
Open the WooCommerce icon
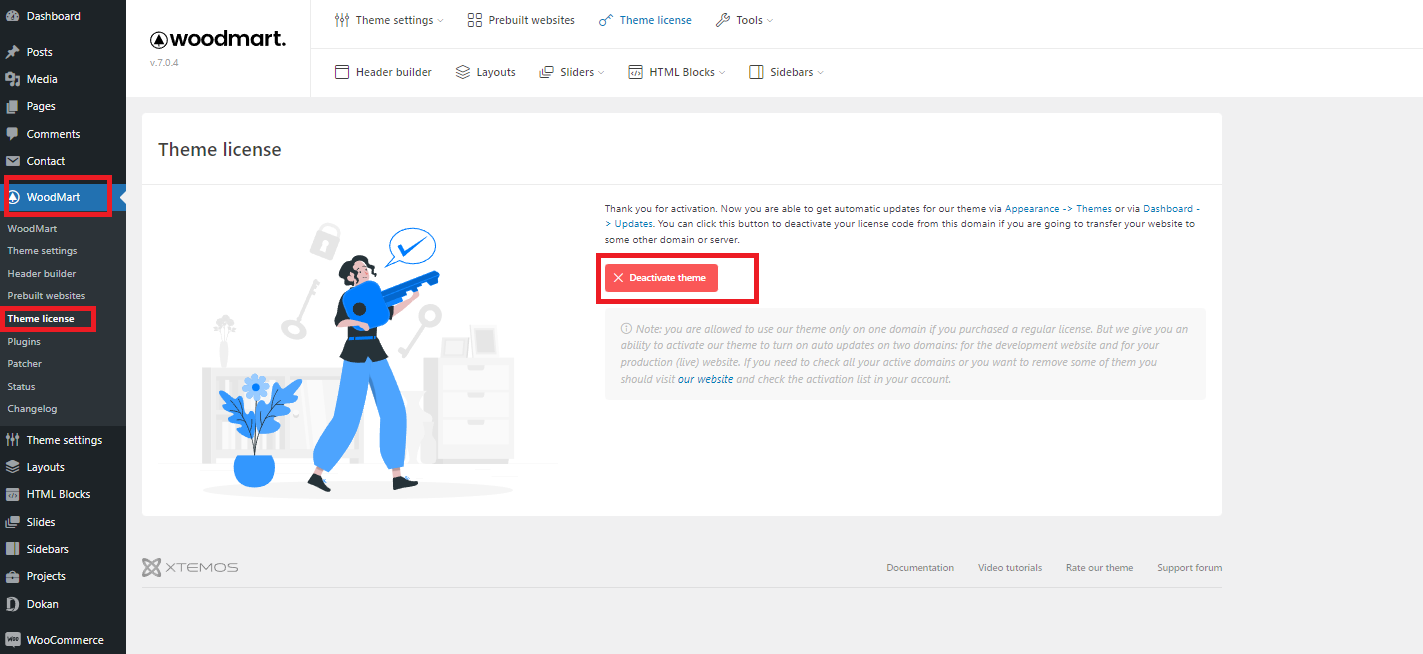point(12,640)
